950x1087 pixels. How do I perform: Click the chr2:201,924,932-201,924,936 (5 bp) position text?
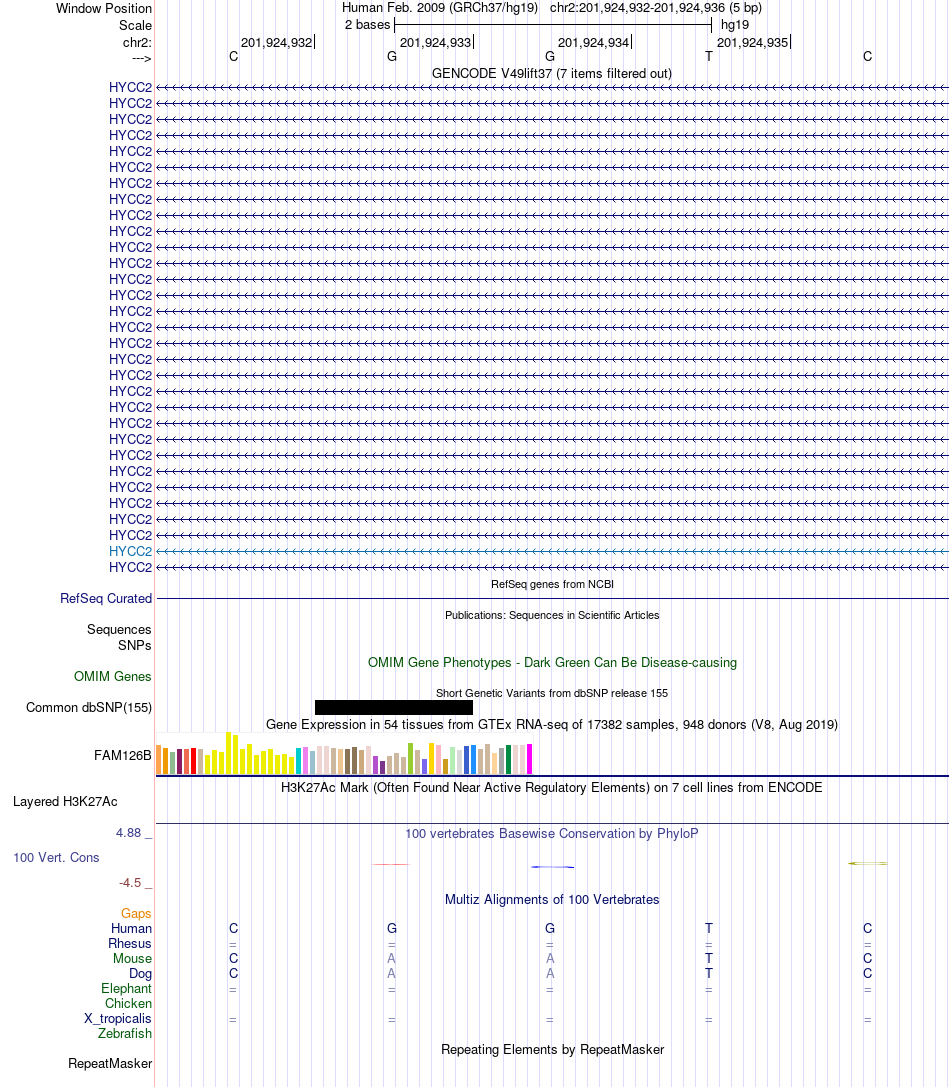click(x=655, y=8)
